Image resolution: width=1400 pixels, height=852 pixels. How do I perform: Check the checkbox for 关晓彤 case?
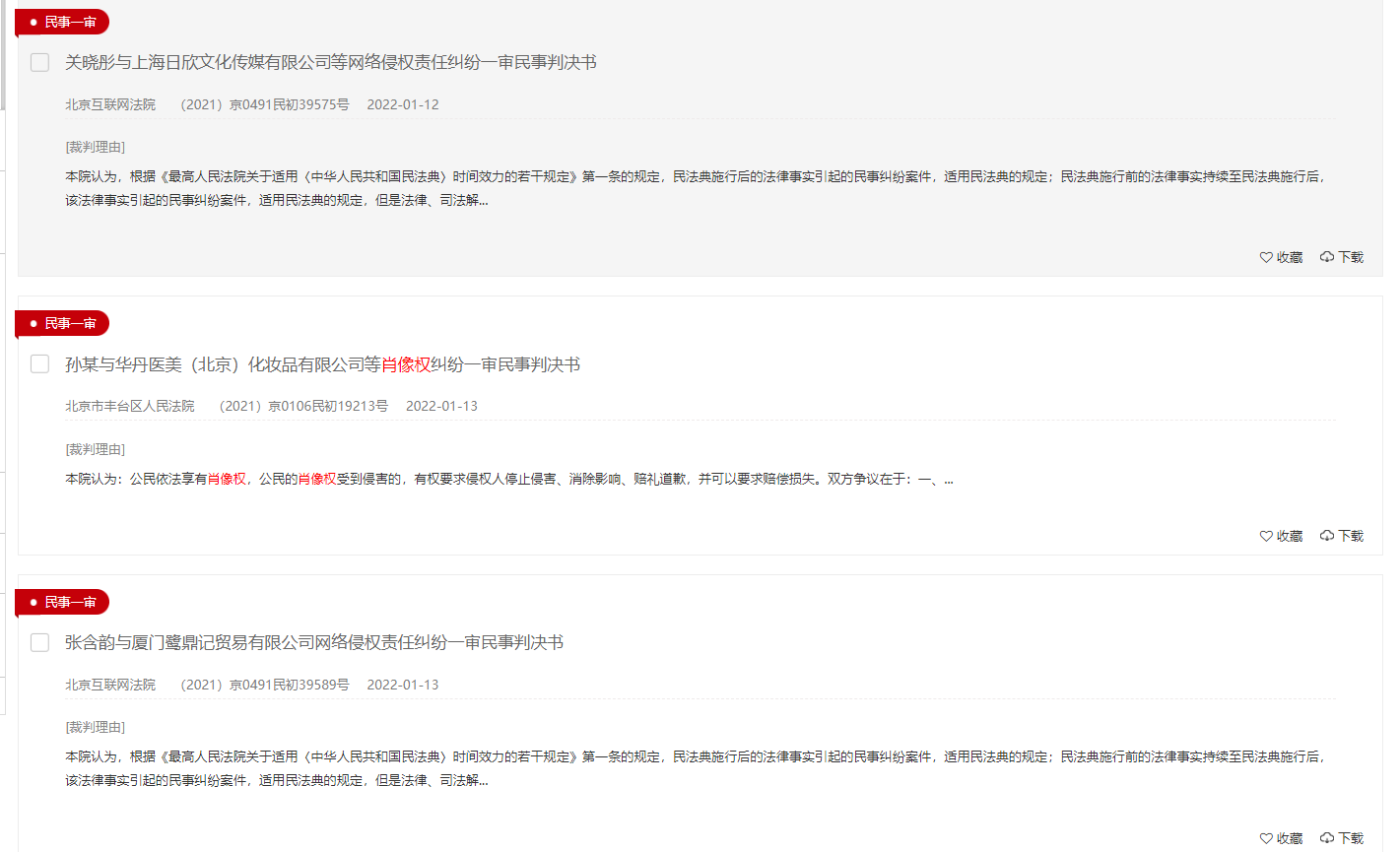click(39, 62)
